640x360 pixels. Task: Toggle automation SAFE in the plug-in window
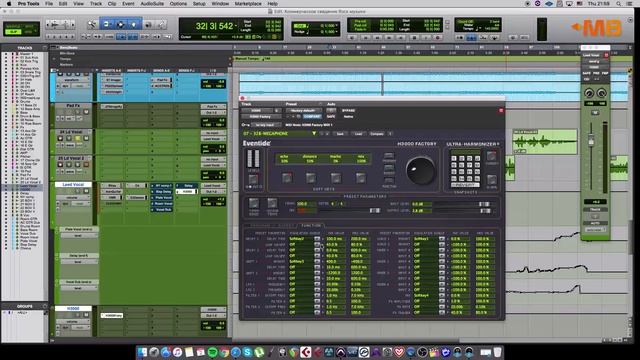coord(331,116)
